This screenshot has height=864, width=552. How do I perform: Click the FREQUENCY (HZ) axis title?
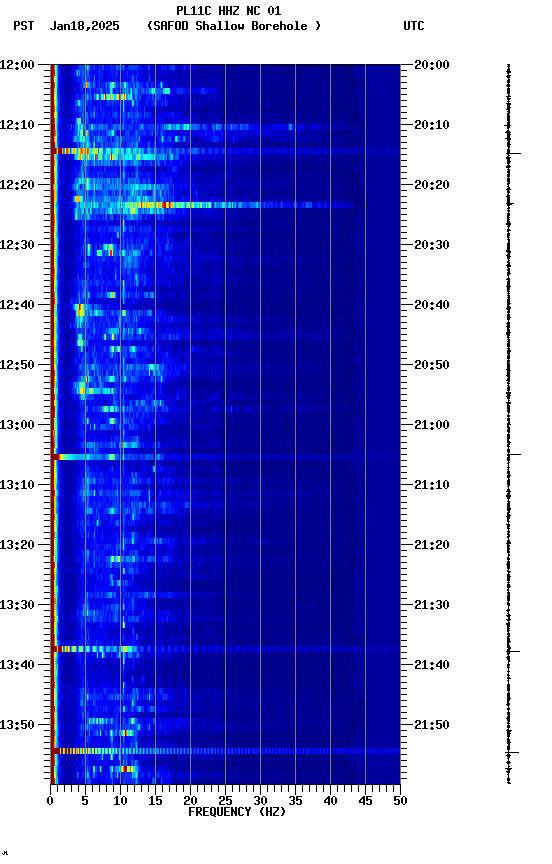237,812
